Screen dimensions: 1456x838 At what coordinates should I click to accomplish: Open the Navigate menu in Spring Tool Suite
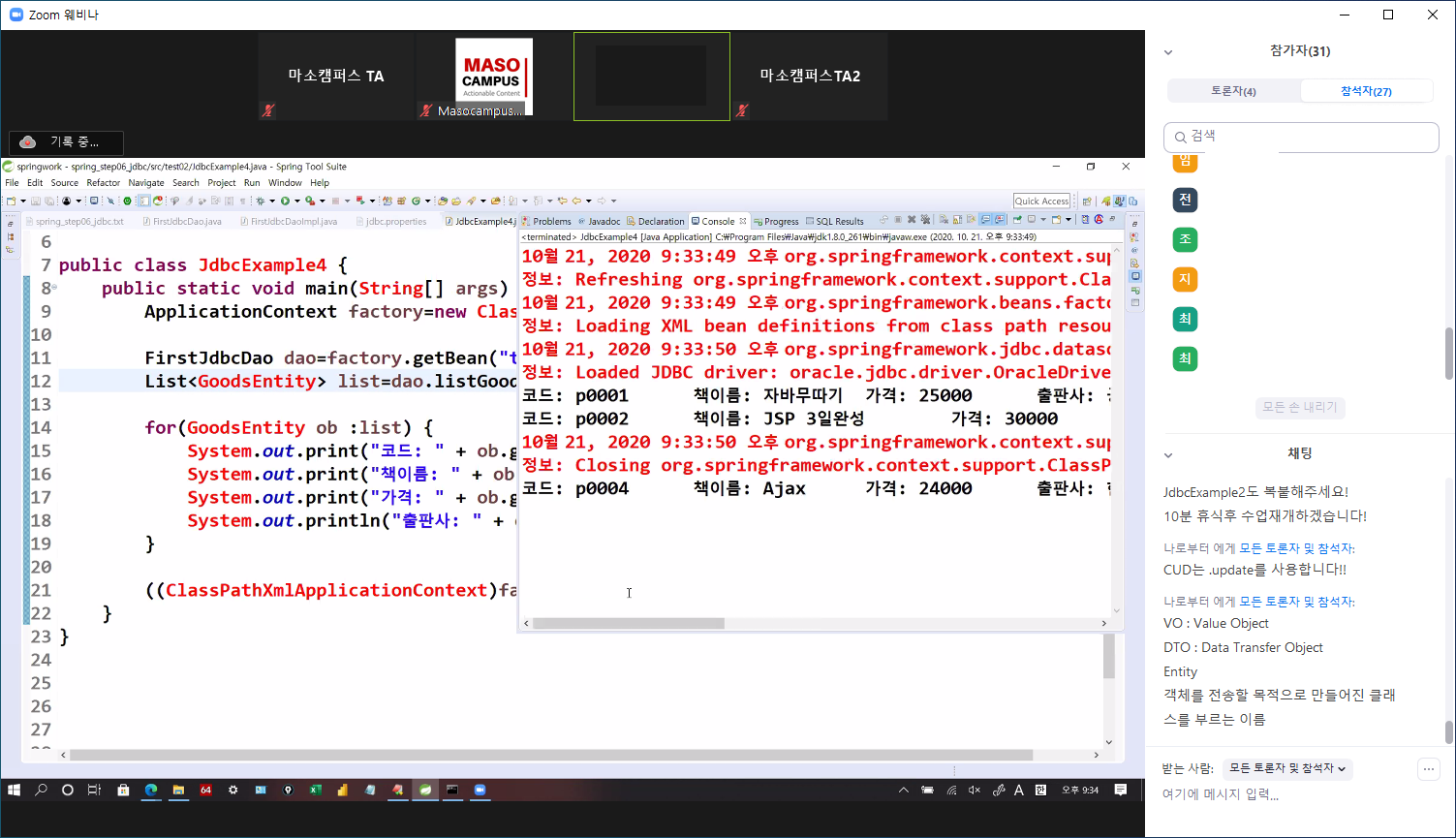[146, 183]
